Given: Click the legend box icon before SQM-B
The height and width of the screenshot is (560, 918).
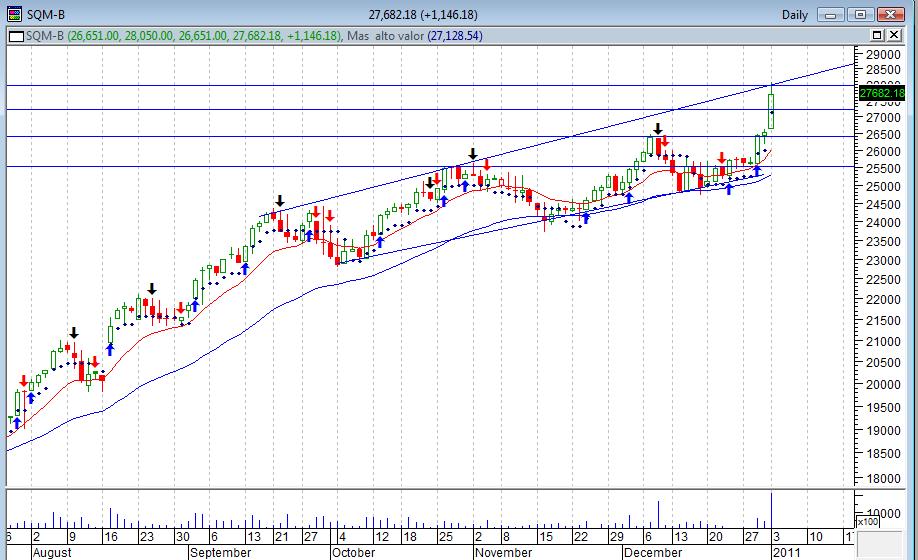Looking at the screenshot, I should (x=16, y=37).
